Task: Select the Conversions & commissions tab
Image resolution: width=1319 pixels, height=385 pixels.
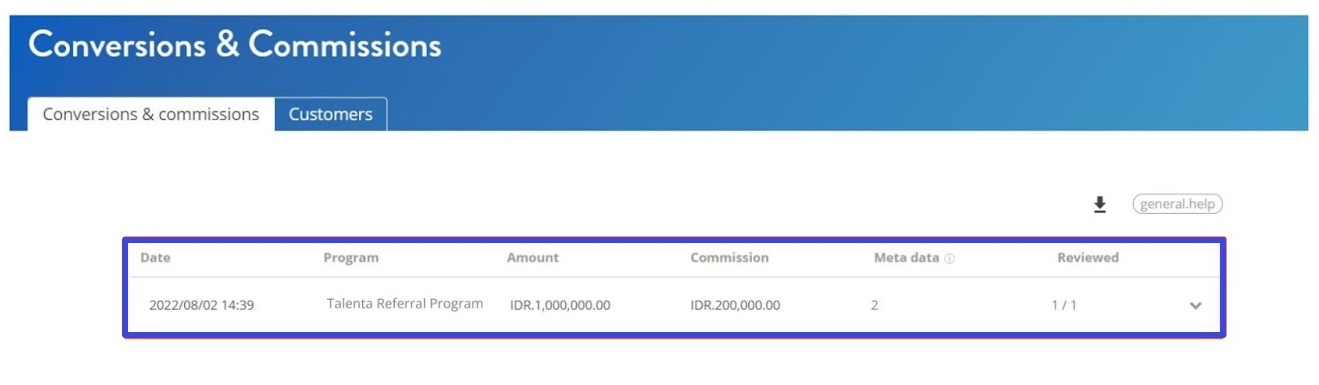Action: pyautogui.click(x=151, y=114)
